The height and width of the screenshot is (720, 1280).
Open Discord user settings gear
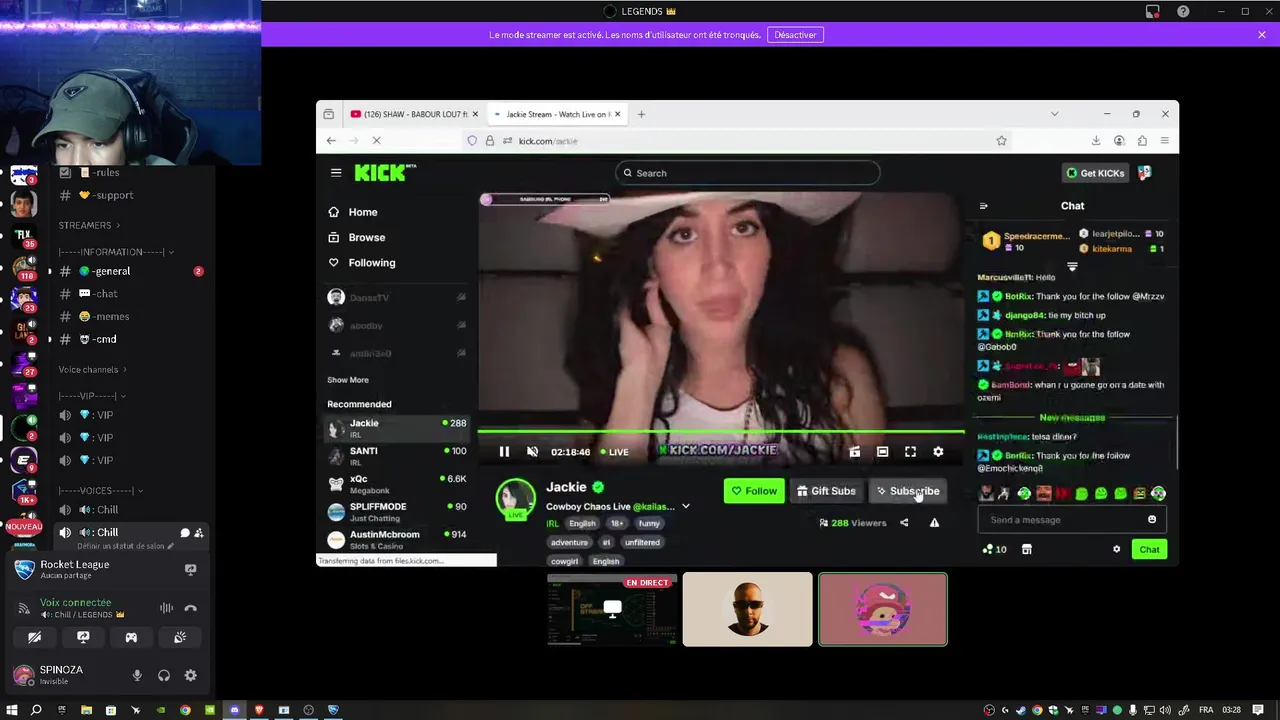pos(191,676)
